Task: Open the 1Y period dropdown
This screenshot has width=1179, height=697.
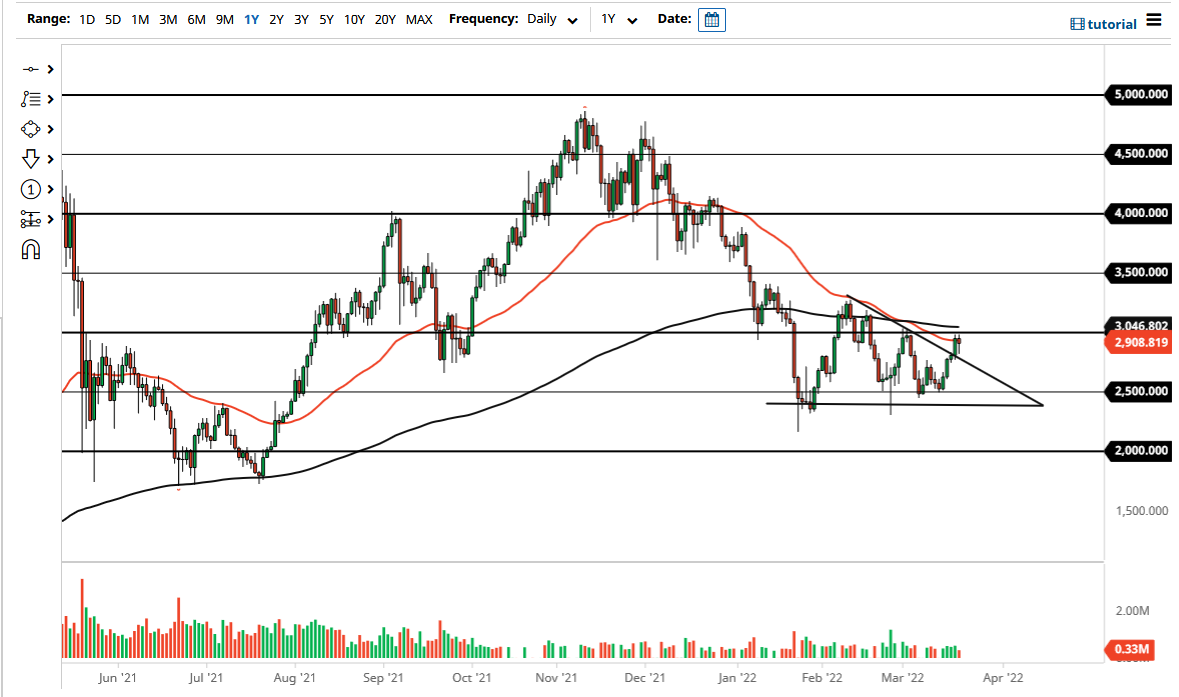Action: coord(619,20)
